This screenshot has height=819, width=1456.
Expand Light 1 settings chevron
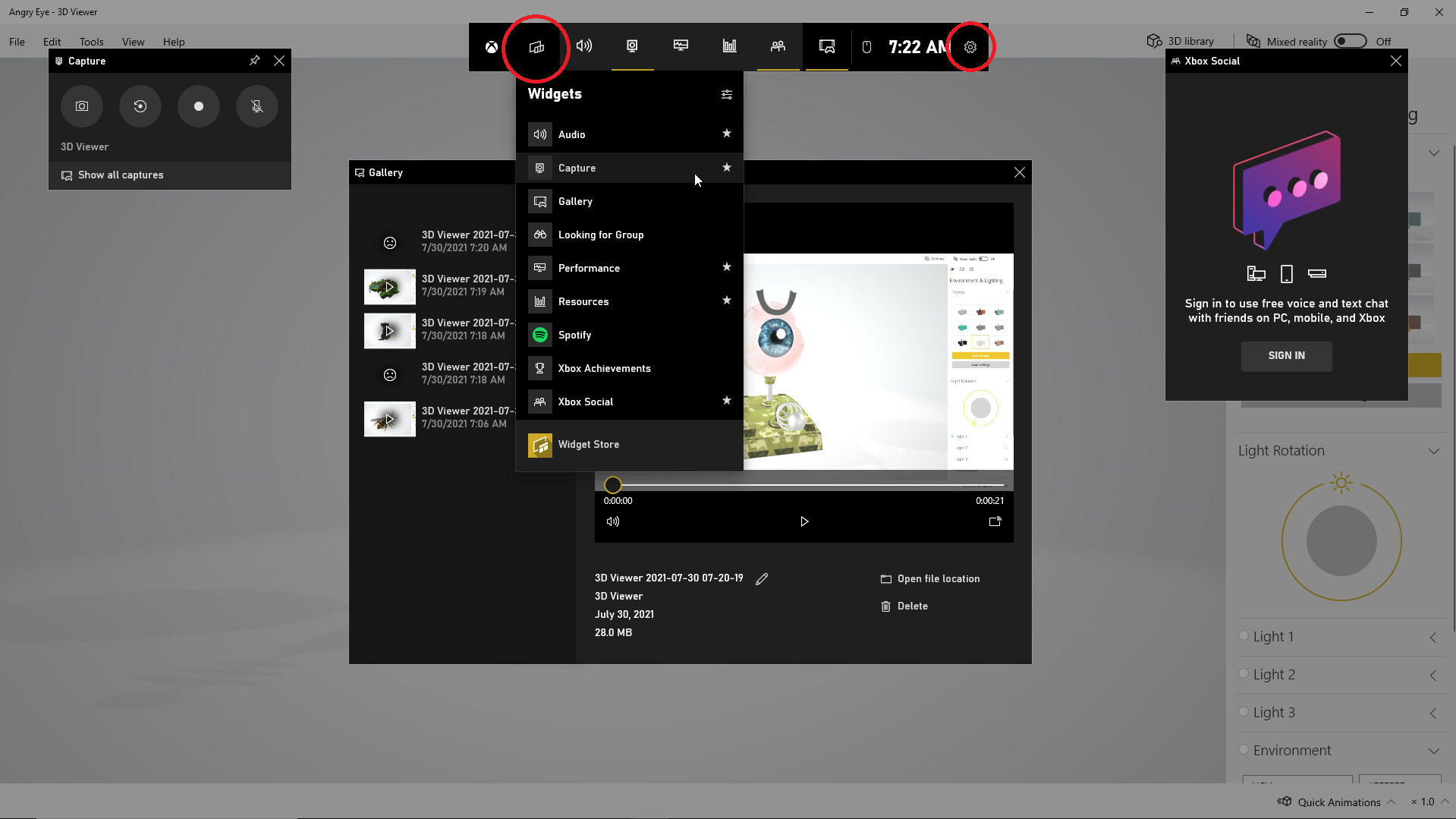click(1433, 638)
